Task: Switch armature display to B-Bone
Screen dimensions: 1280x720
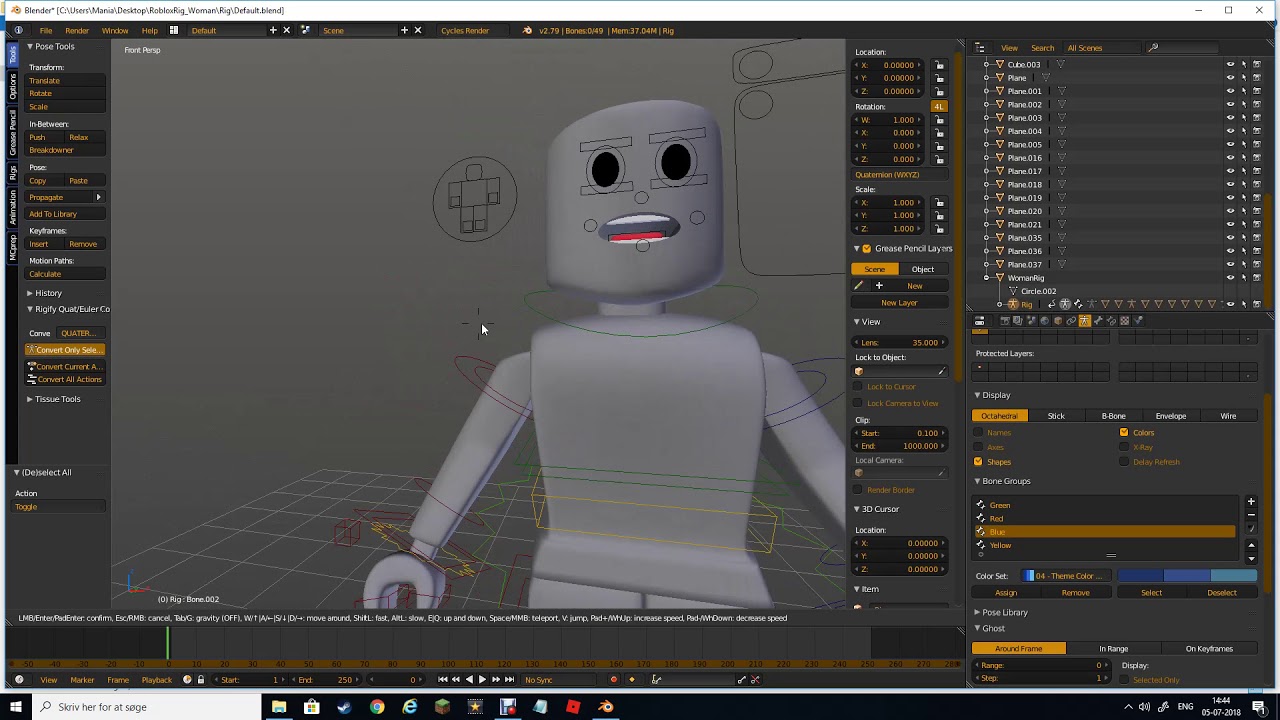Action: click(1113, 416)
